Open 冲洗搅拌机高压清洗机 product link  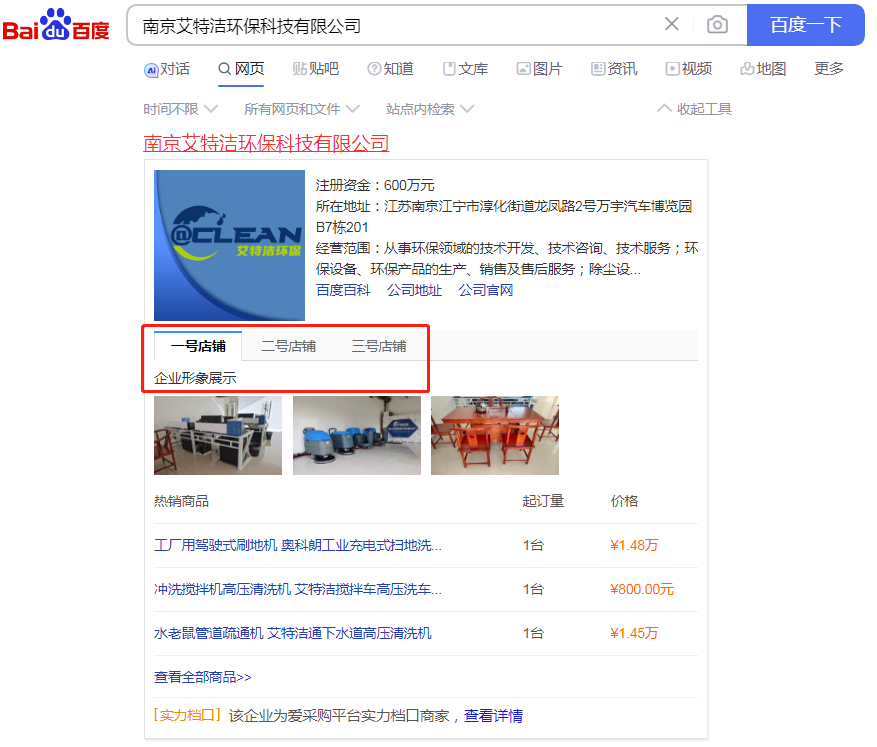click(x=298, y=589)
